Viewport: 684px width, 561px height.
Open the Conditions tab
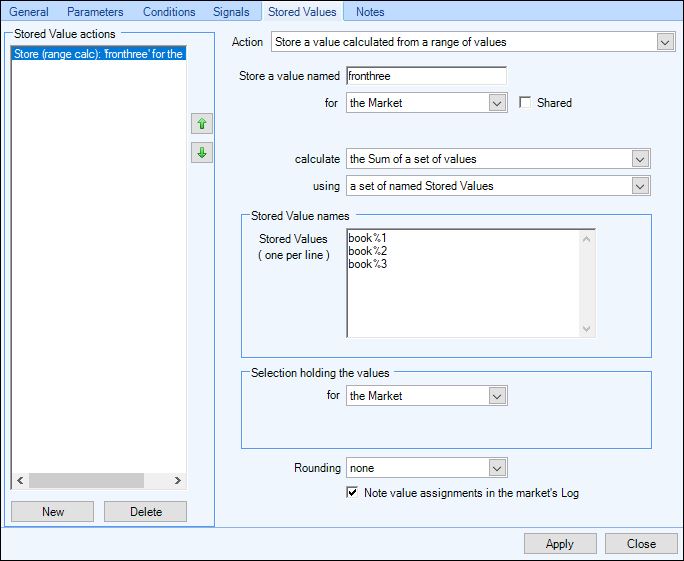[169, 12]
